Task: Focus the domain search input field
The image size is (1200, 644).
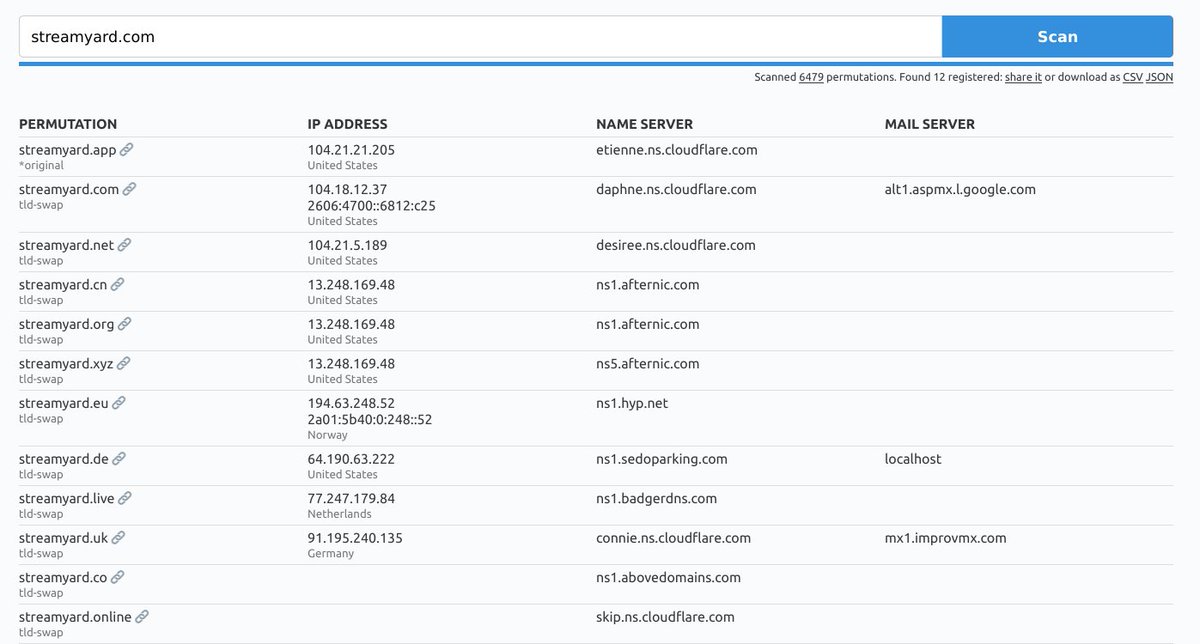Action: [480, 36]
